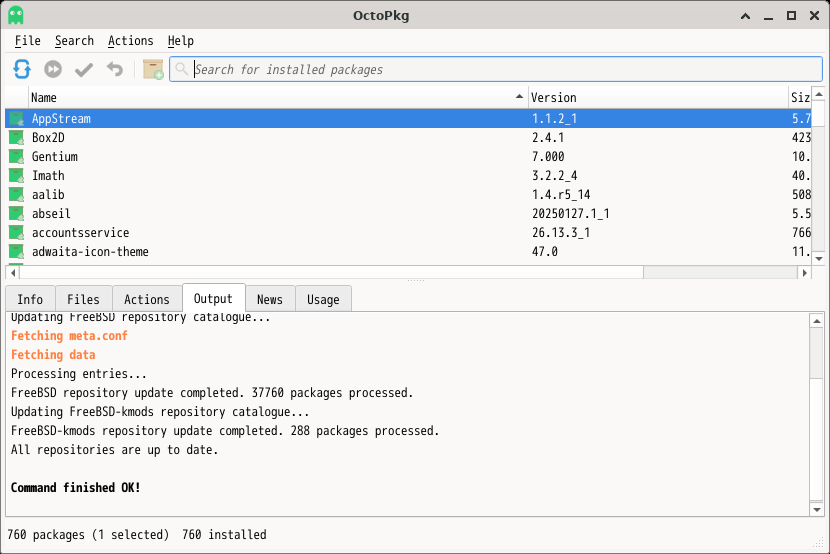Viewport: 830px width, 554px height.
Task: Select the Box2D package name
Action: click(x=48, y=138)
